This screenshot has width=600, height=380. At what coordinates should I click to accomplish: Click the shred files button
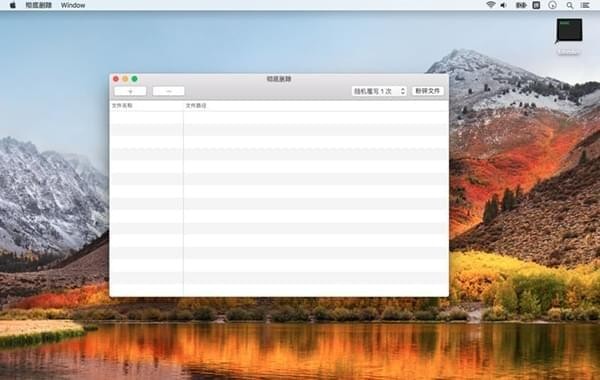coord(428,91)
